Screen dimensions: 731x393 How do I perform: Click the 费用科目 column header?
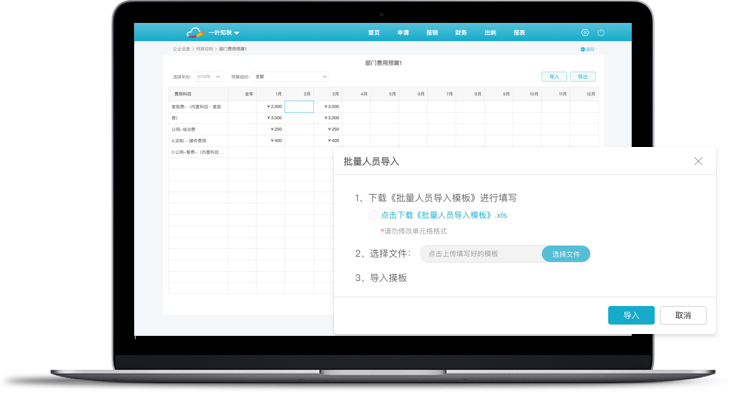pos(198,94)
